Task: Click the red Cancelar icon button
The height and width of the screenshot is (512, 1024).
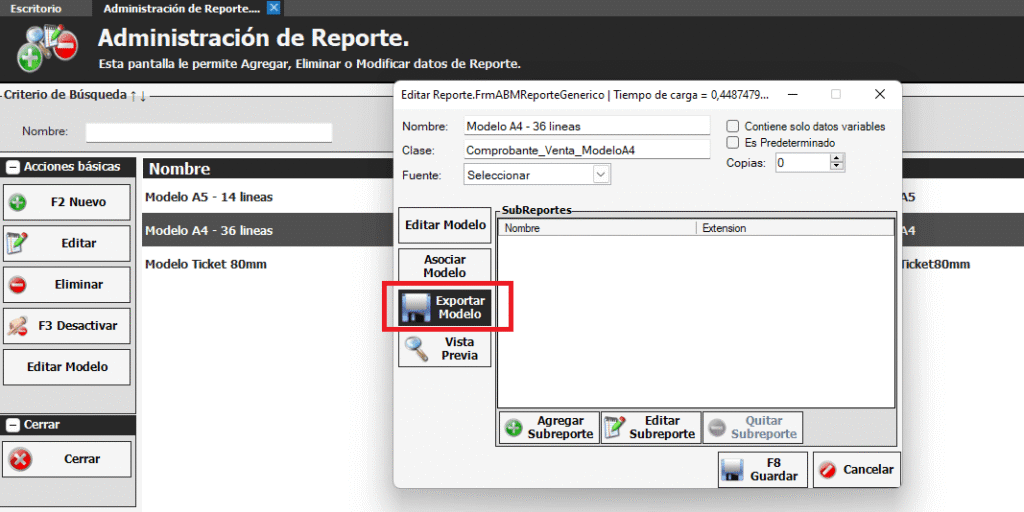Action: coord(827,470)
